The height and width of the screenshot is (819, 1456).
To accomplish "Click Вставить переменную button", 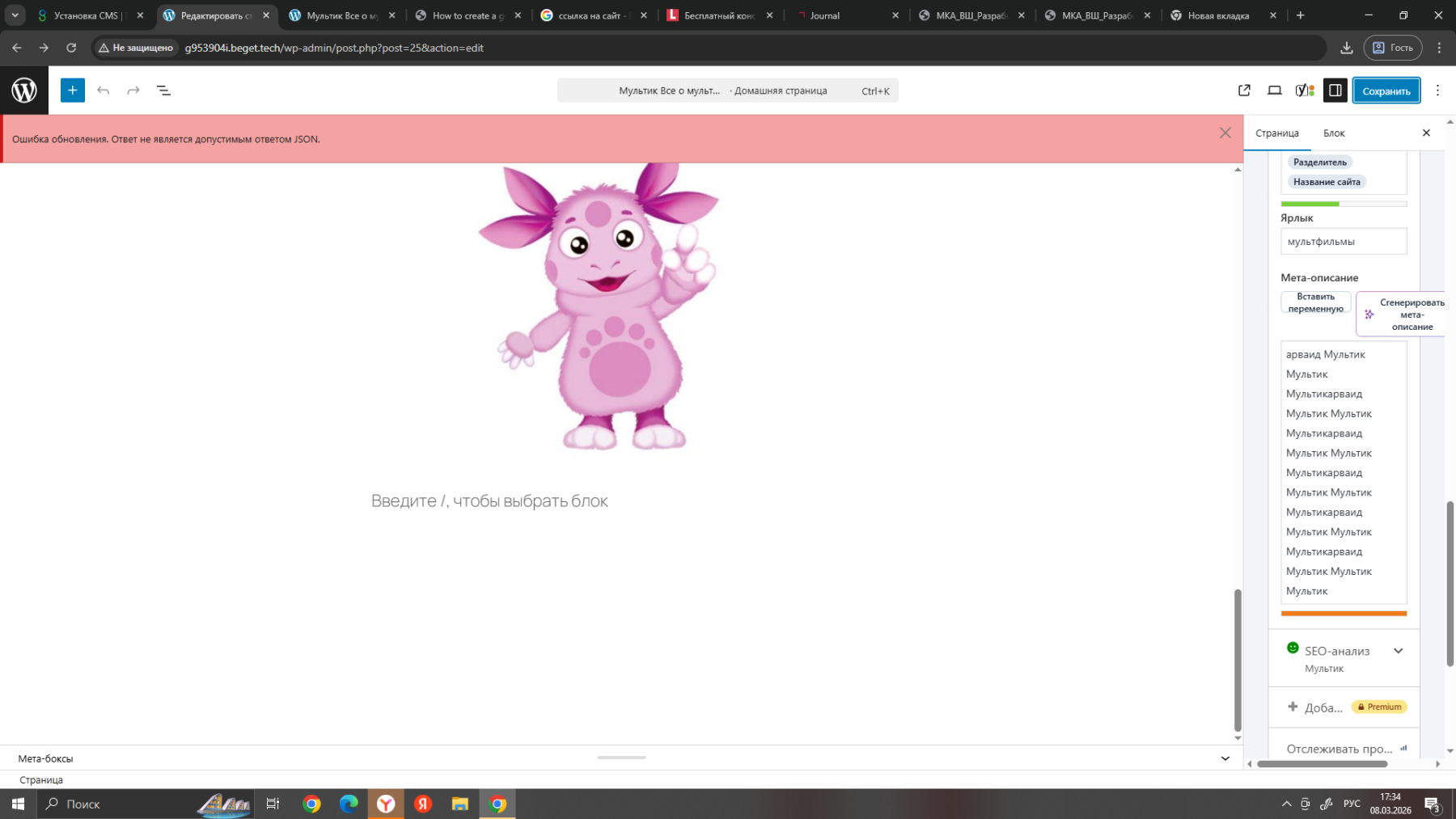I will pyautogui.click(x=1315, y=302).
